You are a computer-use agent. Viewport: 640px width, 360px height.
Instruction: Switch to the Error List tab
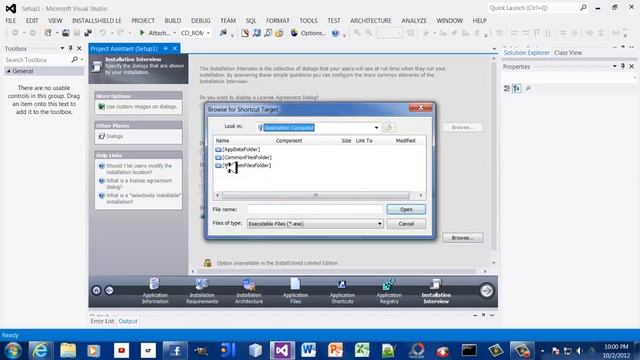point(102,321)
